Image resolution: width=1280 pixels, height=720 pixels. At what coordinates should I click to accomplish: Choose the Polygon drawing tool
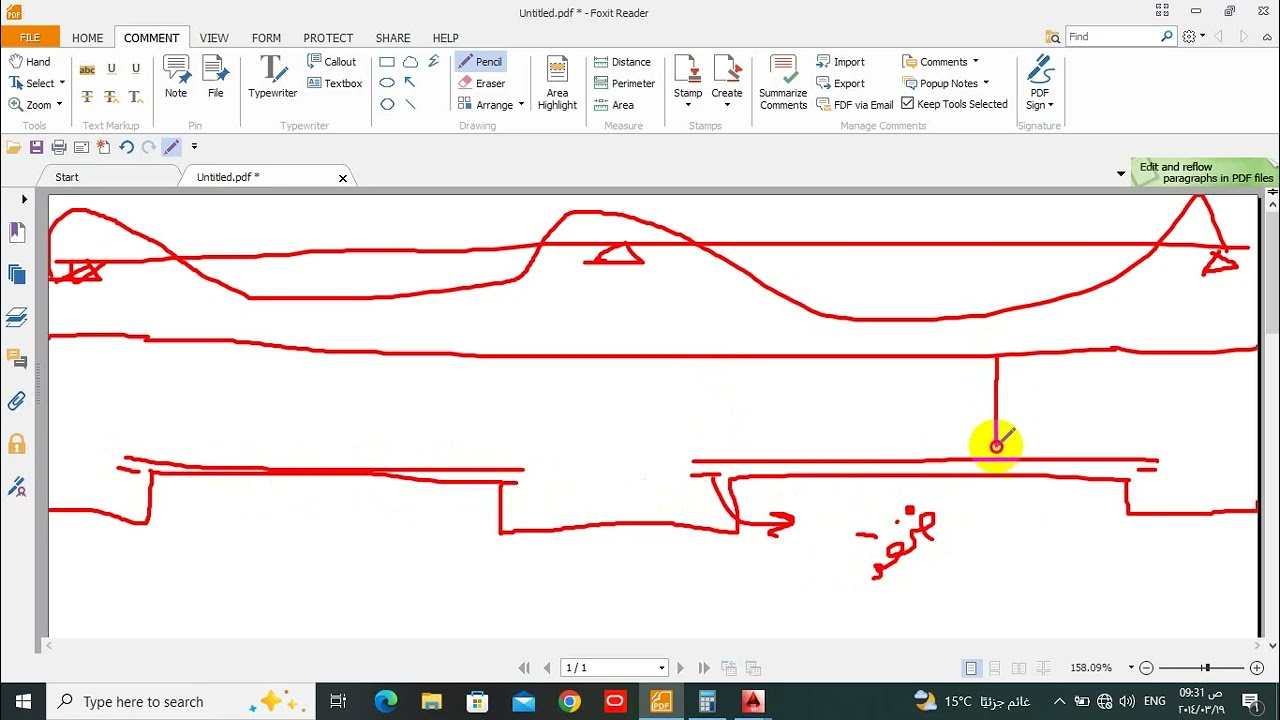387,104
